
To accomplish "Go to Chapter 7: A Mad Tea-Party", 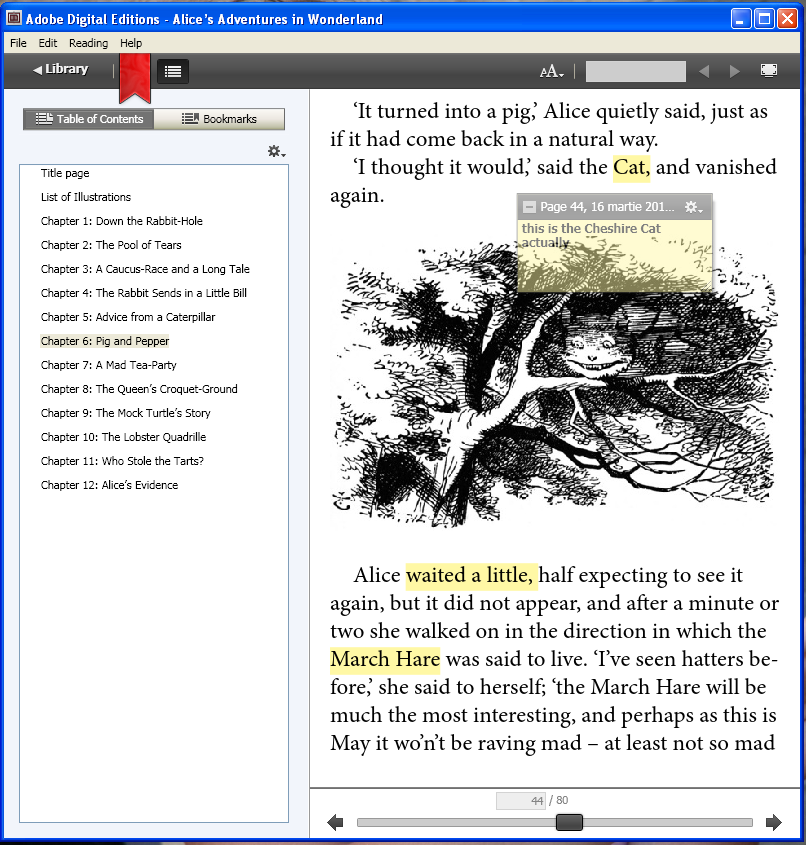I will (108, 365).
